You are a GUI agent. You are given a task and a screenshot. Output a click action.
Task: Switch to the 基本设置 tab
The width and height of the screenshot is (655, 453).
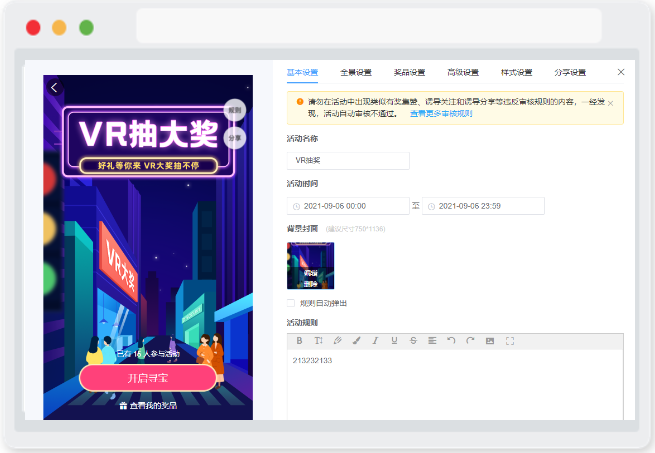click(302, 72)
